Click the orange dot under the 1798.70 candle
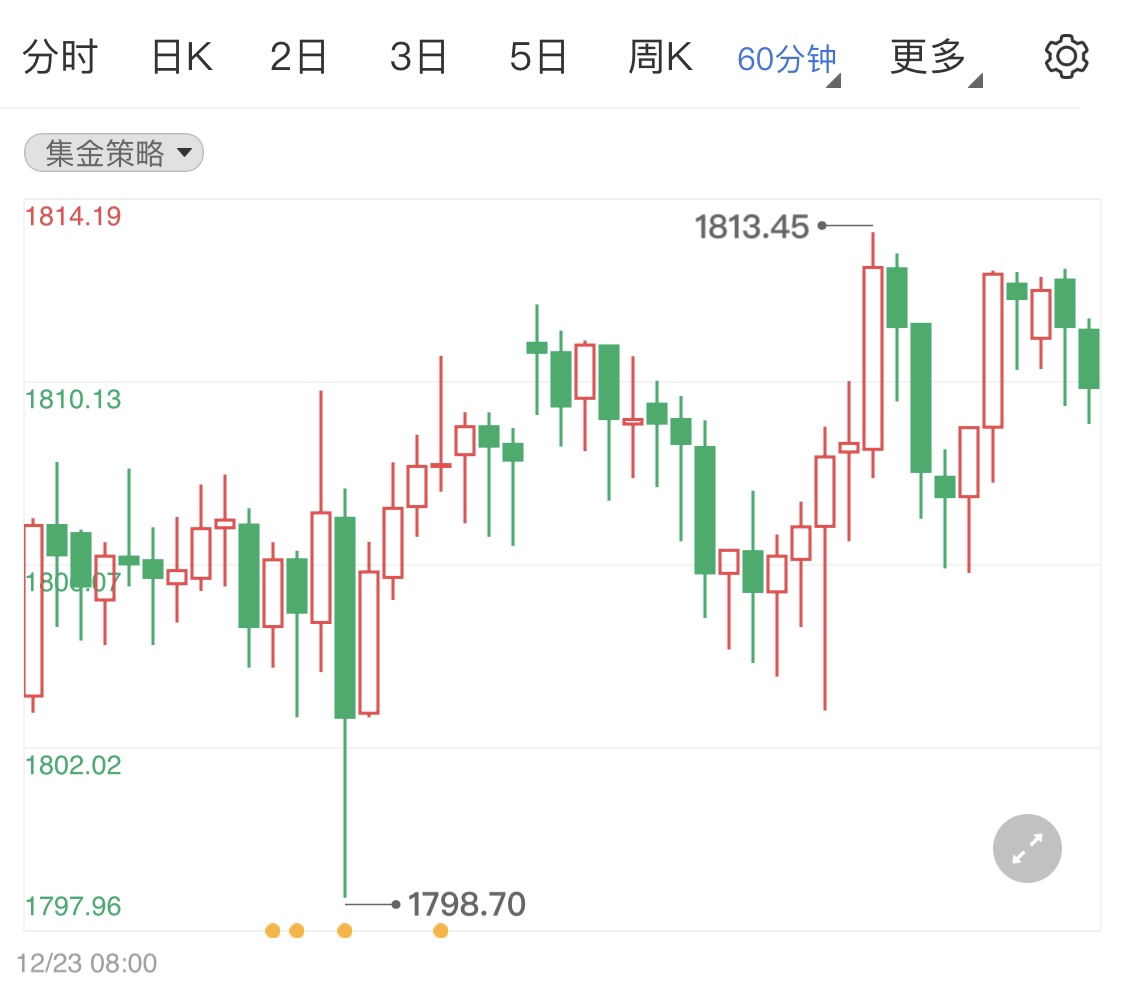 coord(344,930)
